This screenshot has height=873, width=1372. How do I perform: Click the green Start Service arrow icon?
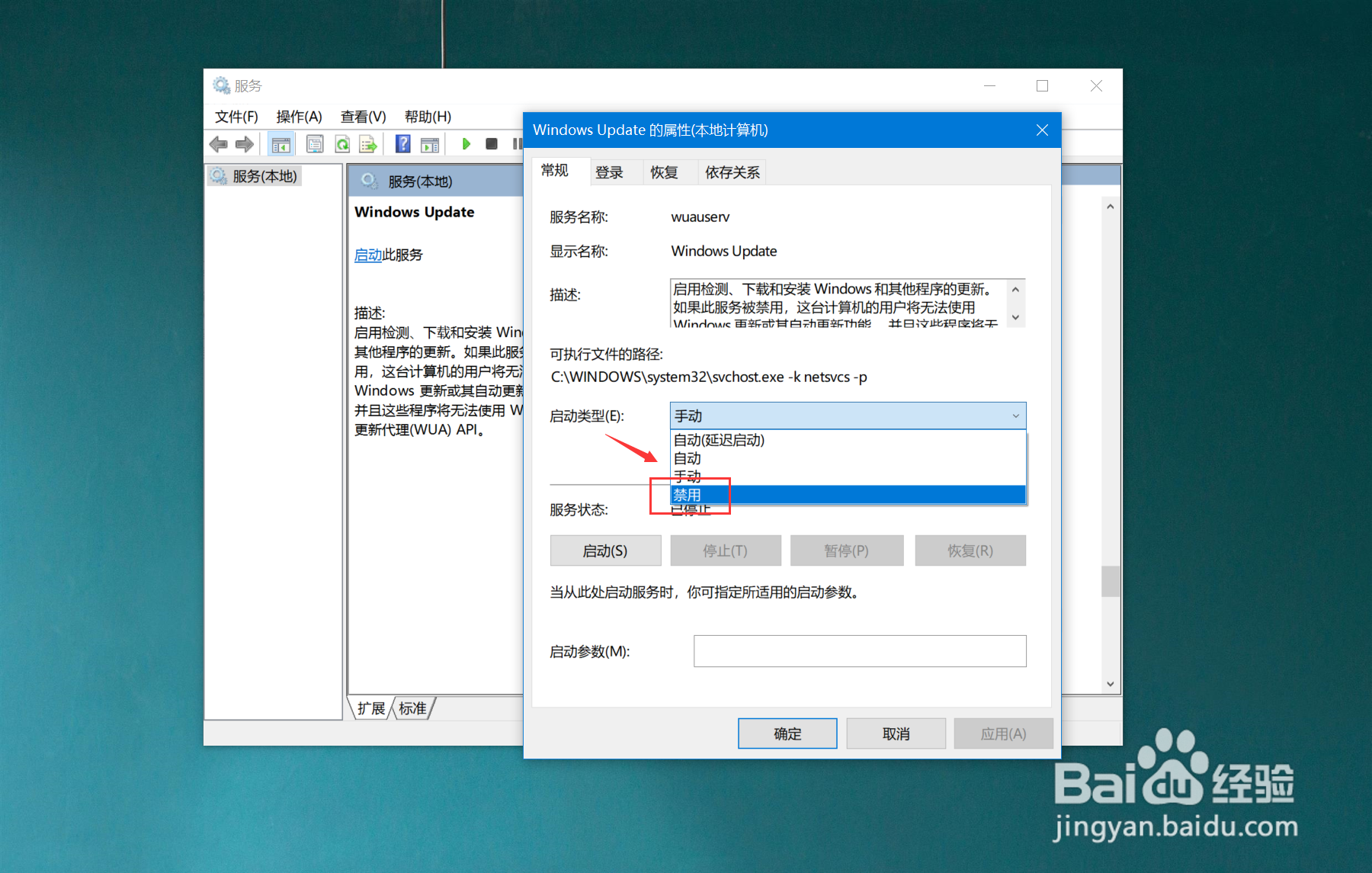pyautogui.click(x=466, y=143)
